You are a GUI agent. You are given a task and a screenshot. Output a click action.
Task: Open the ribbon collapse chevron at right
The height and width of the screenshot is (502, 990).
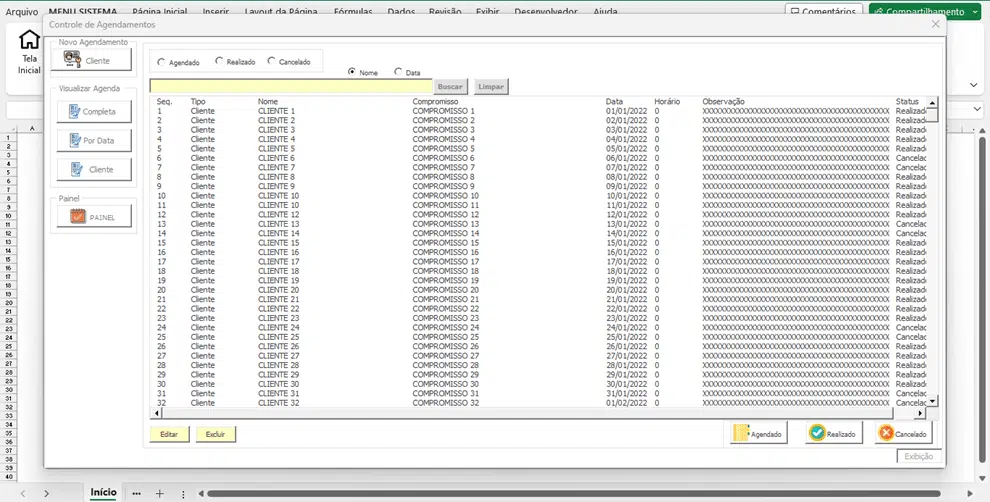click(x=975, y=86)
